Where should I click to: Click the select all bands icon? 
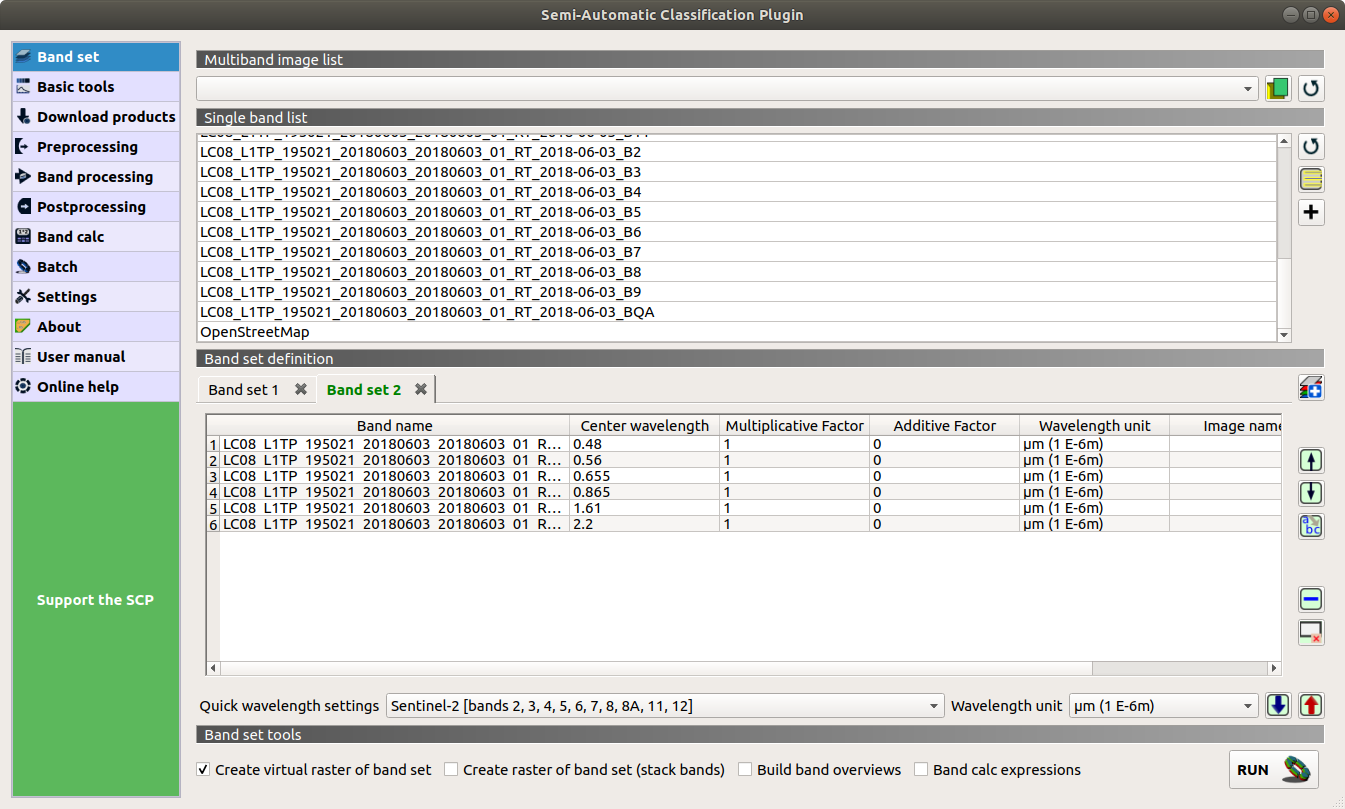click(x=1311, y=180)
